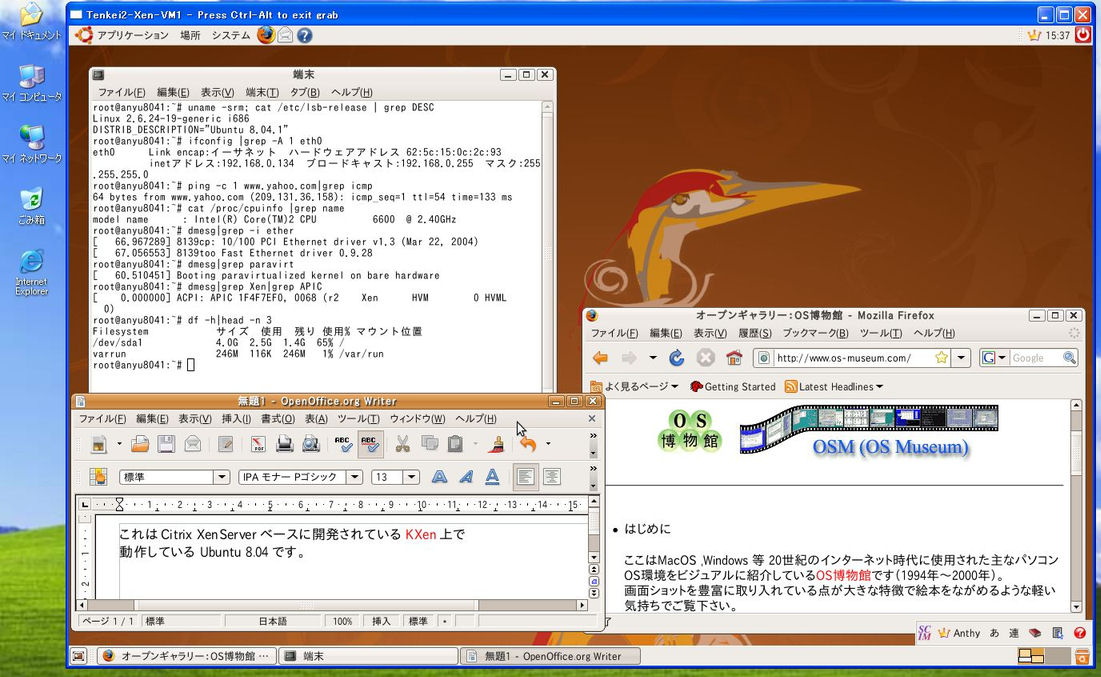Image resolution: width=1101 pixels, height=677 pixels.
Task: Click the red power button in Ubuntu panel
Action: coord(1083,35)
